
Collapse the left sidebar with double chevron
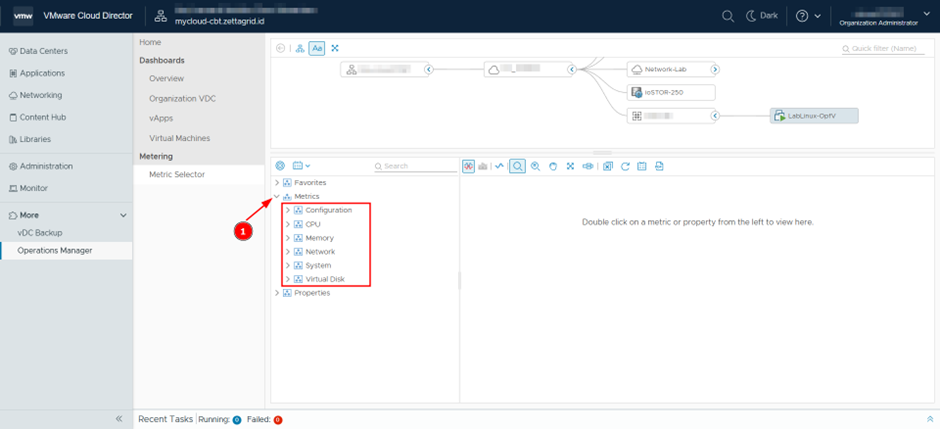[119, 419]
